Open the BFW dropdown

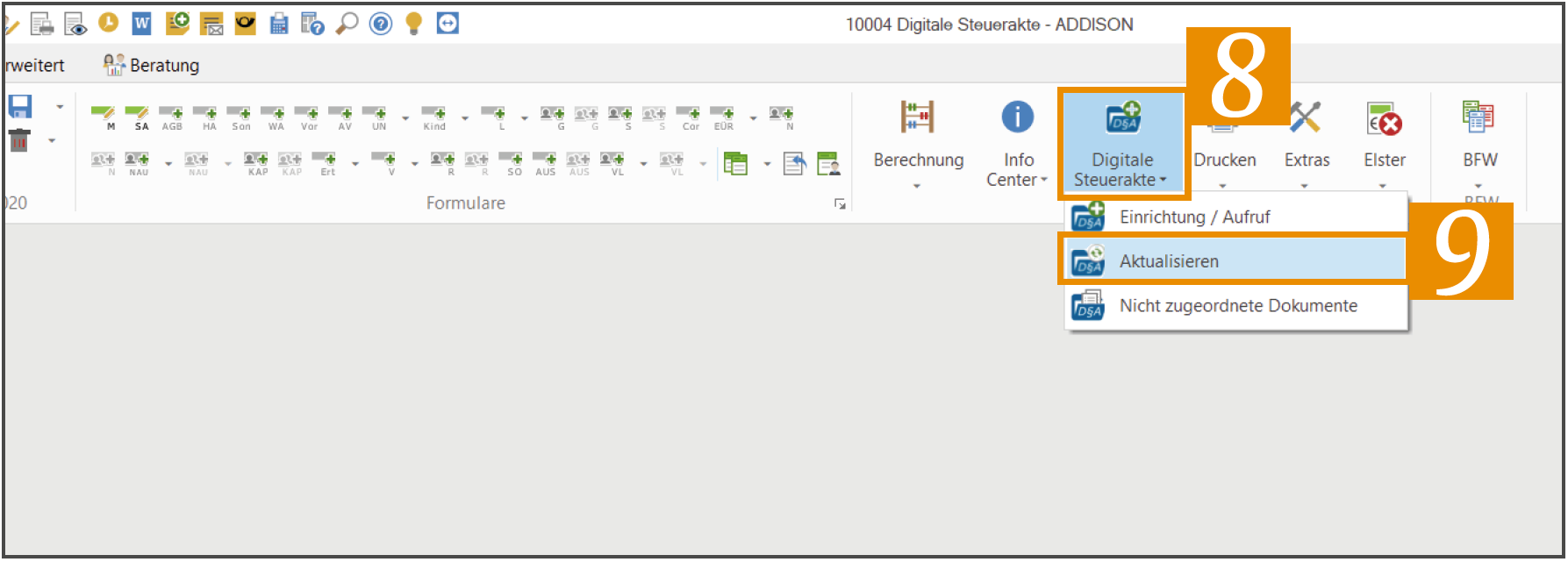pyautogui.click(x=1479, y=146)
